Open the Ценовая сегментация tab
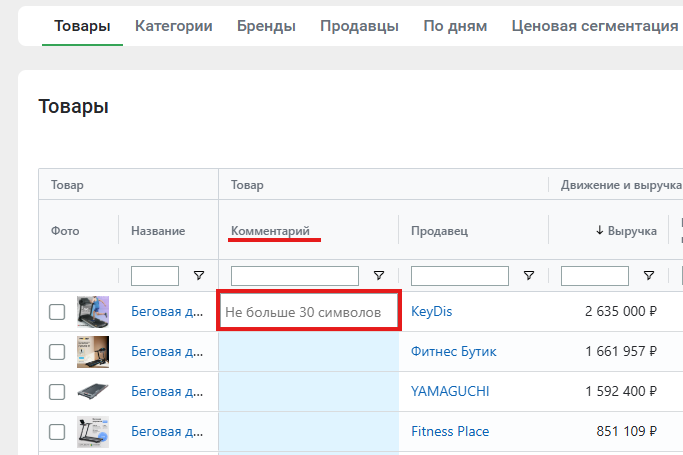 click(x=595, y=26)
